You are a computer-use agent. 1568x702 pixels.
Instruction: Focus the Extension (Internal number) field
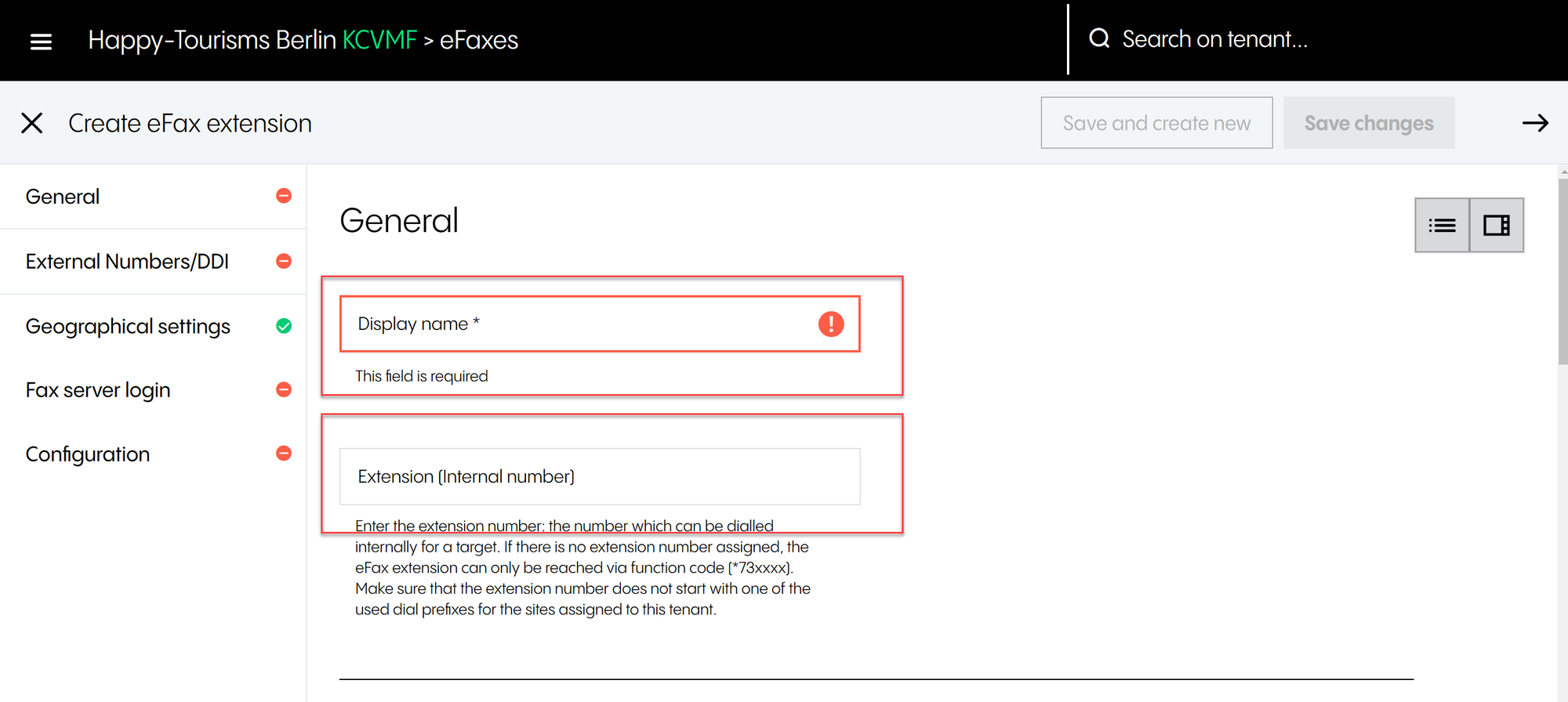(x=599, y=476)
